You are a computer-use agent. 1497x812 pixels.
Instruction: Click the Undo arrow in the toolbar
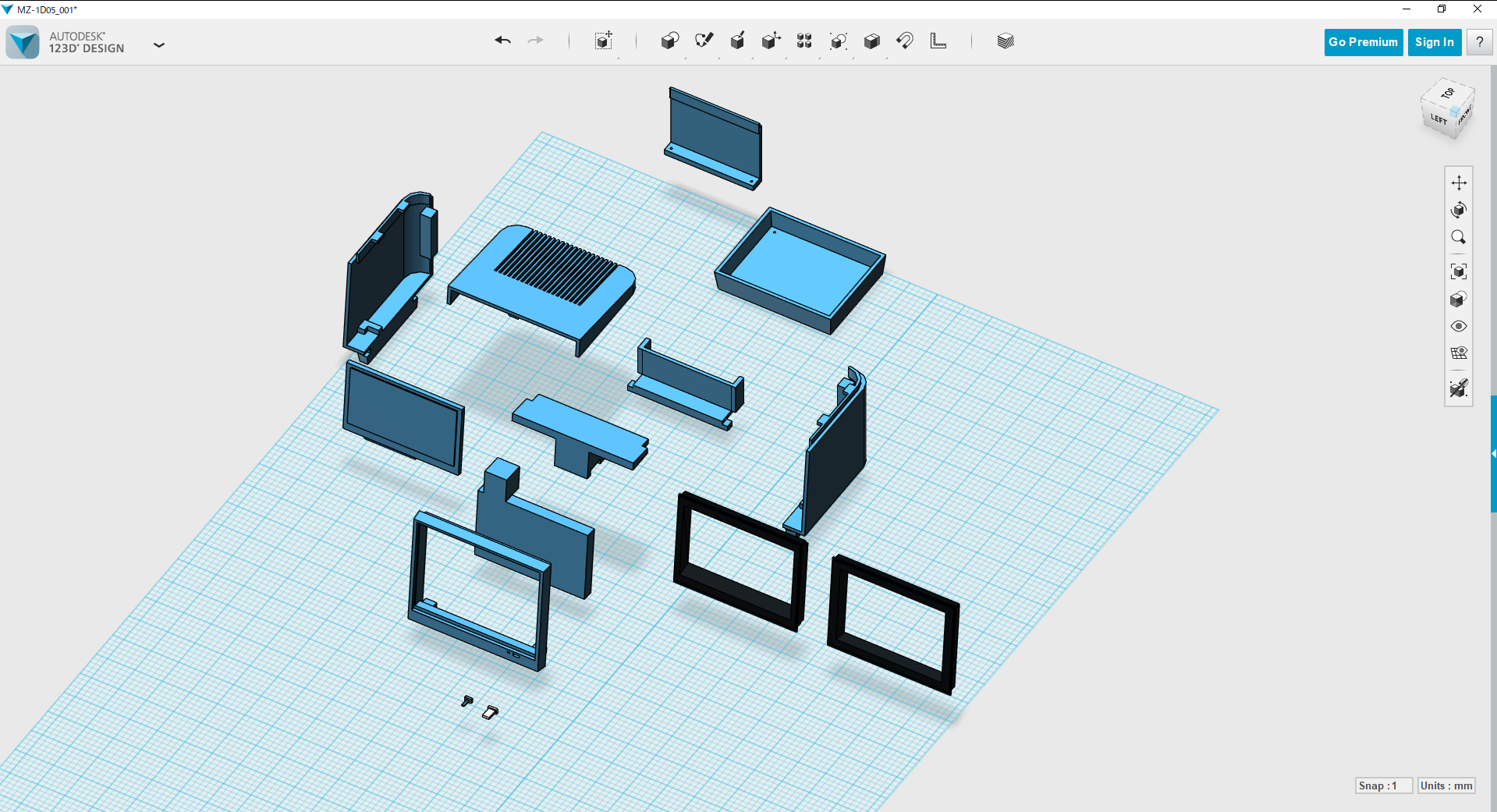click(x=502, y=40)
